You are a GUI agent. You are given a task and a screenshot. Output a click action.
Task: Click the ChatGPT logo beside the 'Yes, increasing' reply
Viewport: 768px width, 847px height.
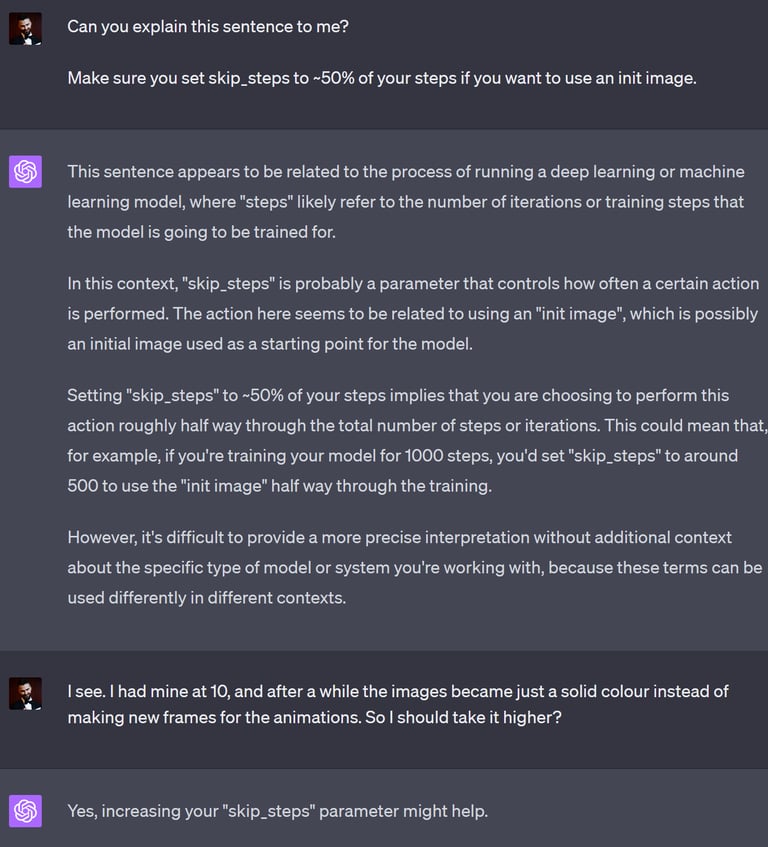pos(25,810)
